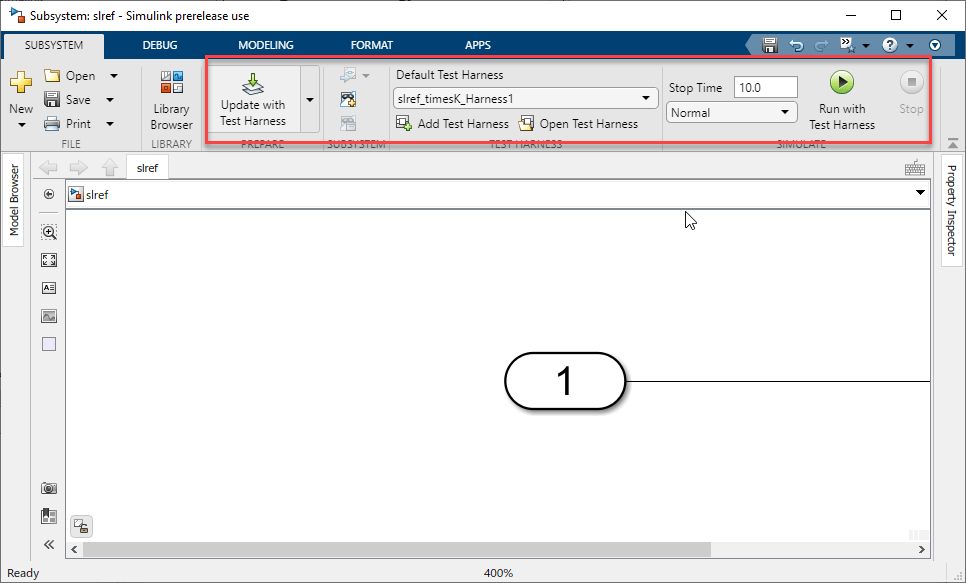Click the screenshot camera icon
Viewport: 966px width, 583px height.
(49, 488)
